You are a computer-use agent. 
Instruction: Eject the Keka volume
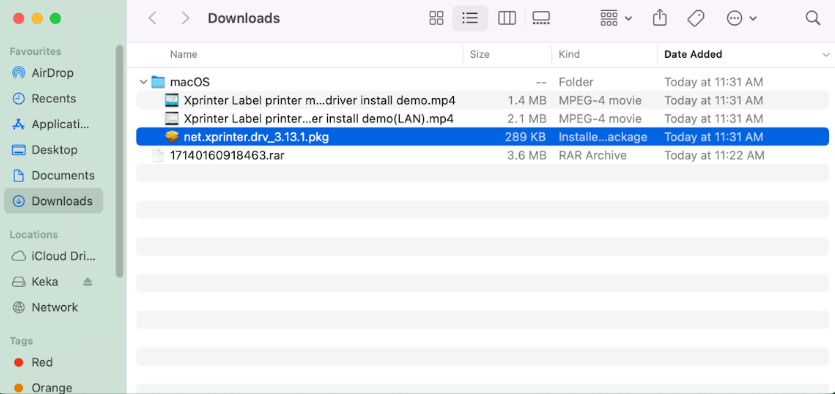pyautogui.click(x=88, y=282)
